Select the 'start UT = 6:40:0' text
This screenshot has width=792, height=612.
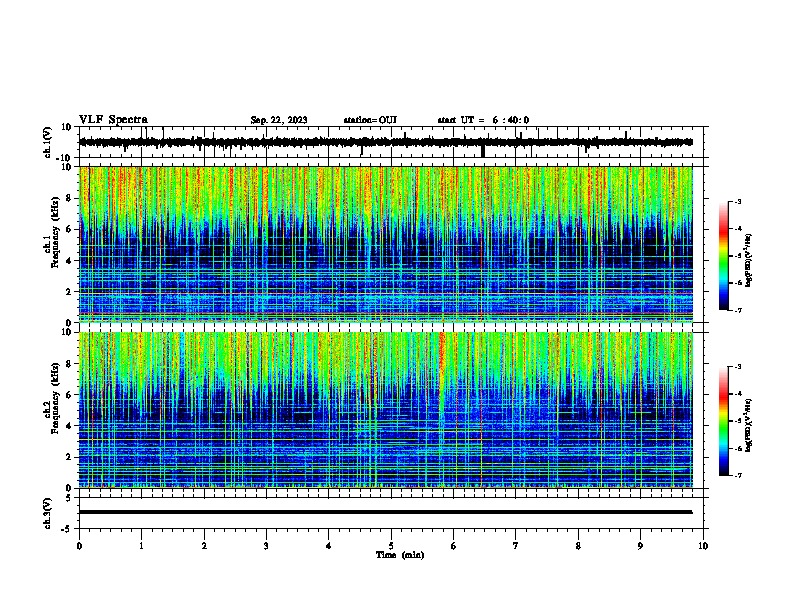click(483, 120)
